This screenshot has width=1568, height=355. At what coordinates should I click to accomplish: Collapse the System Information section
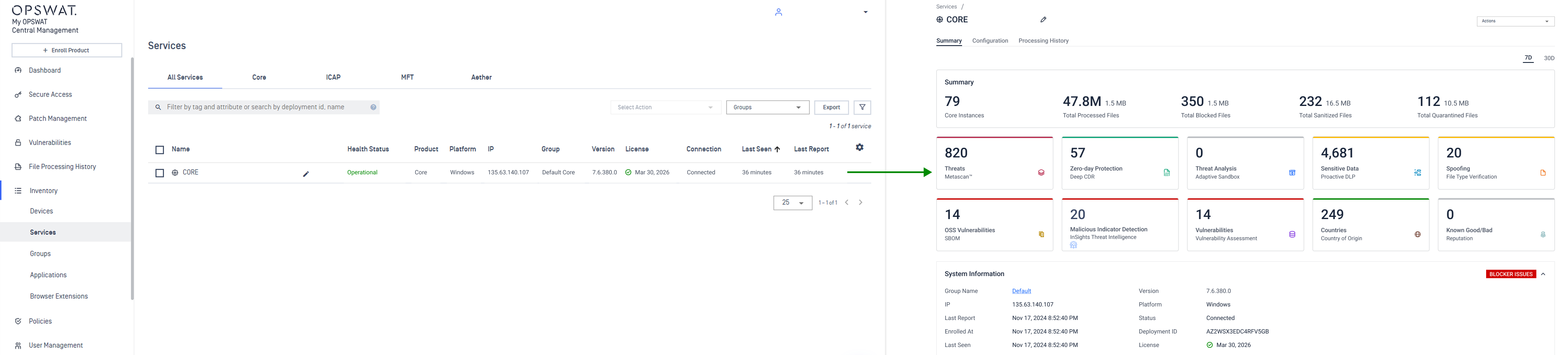pos(1542,274)
